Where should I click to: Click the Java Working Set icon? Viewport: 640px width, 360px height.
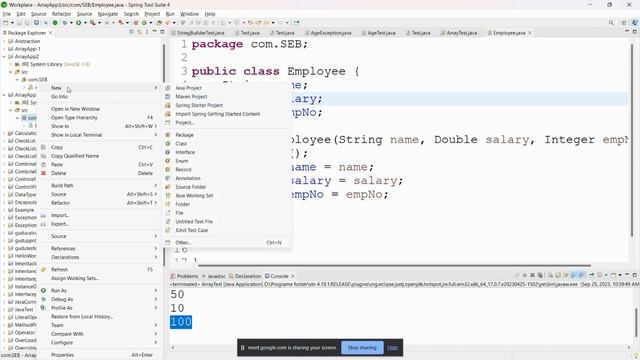[168, 195]
